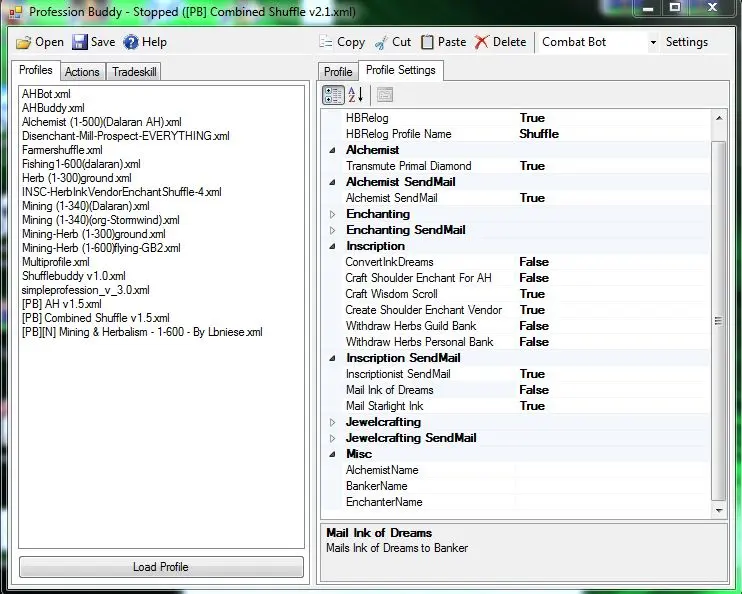
Task: Click the Copy icon in toolbar
Action: pyautogui.click(x=325, y=42)
